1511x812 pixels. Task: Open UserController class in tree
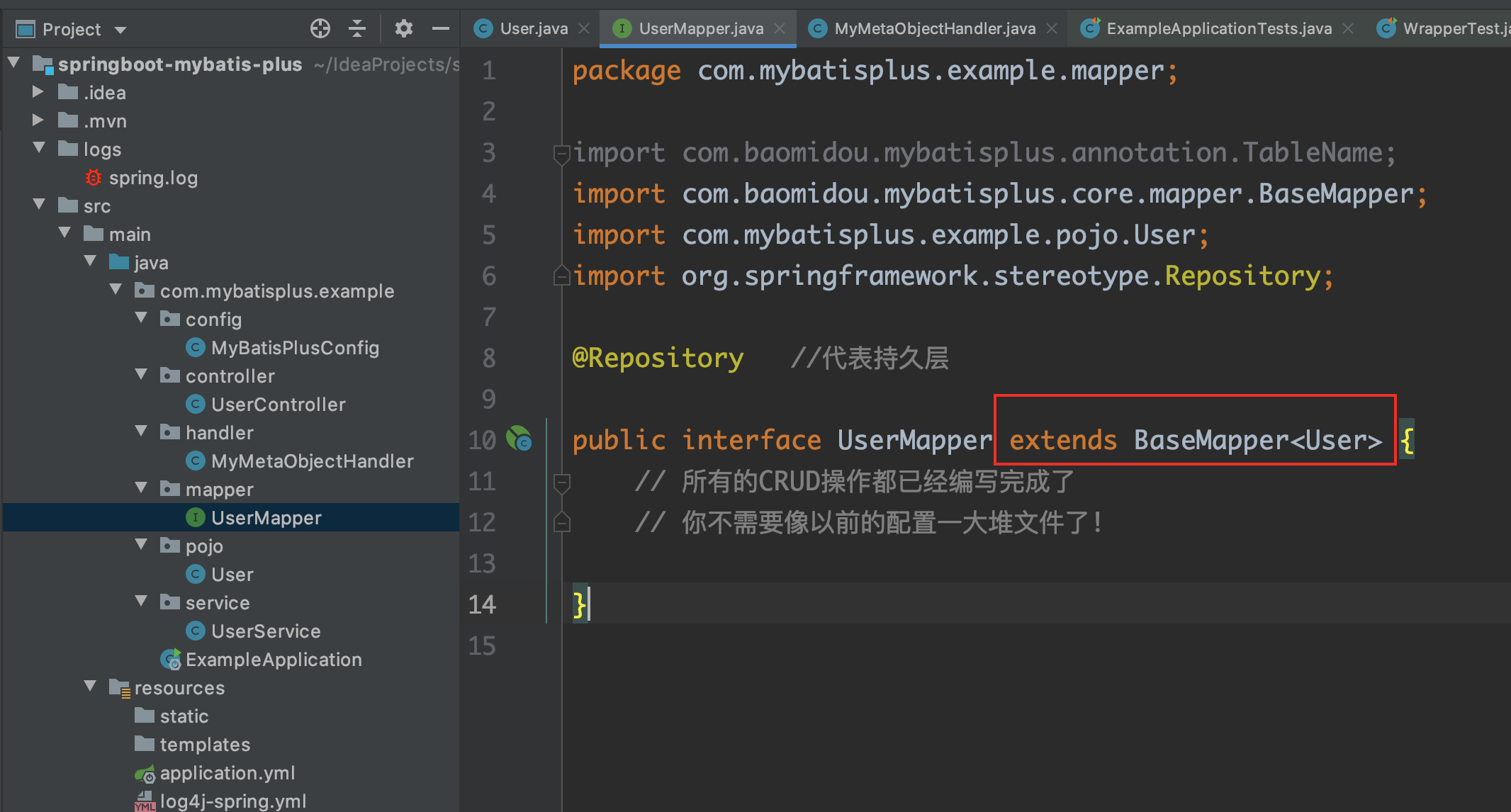tap(279, 405)
